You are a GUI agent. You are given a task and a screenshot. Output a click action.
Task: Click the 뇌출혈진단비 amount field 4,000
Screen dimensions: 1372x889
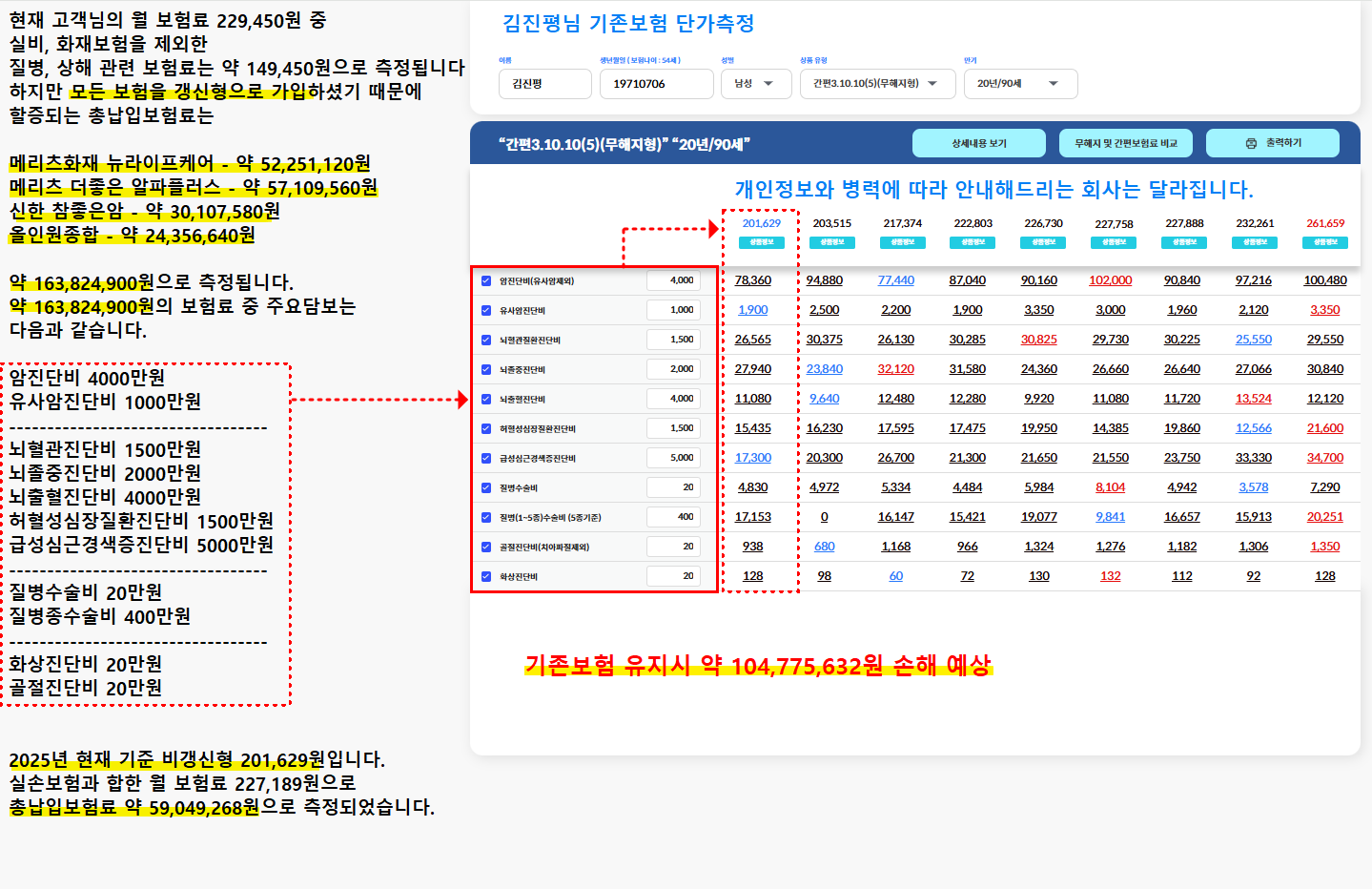[674, 399]
